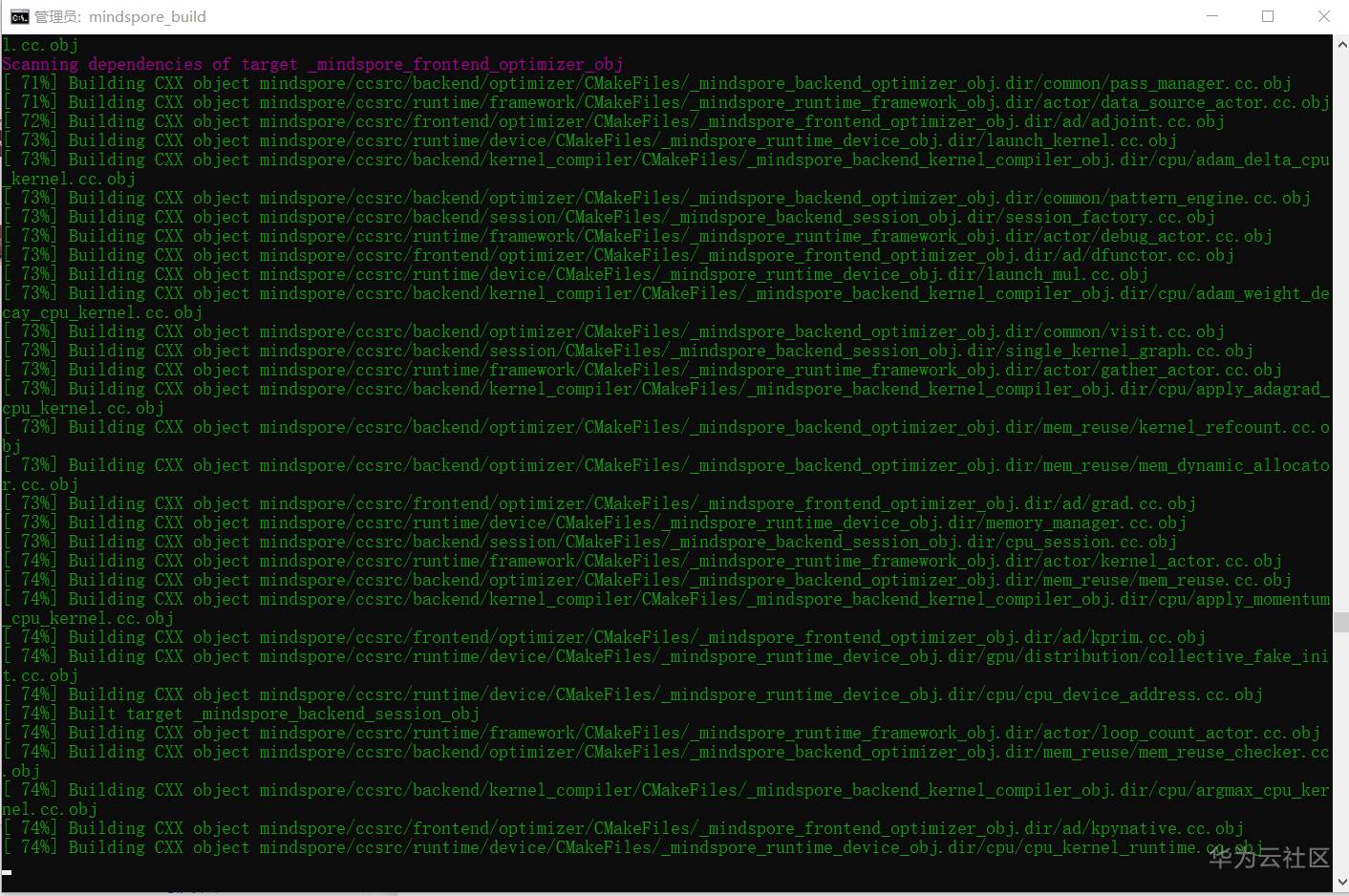Viewport: 1349px width, 896px height.
Task: Click the vertical scrollbar thumb
Action: [1340, 622]
